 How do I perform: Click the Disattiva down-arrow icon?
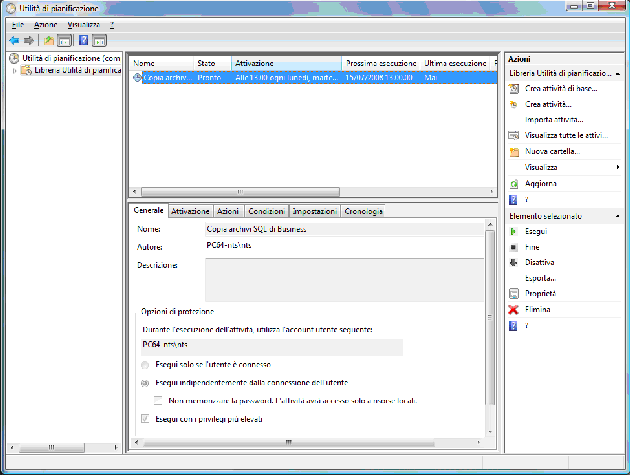coord(513,262)
